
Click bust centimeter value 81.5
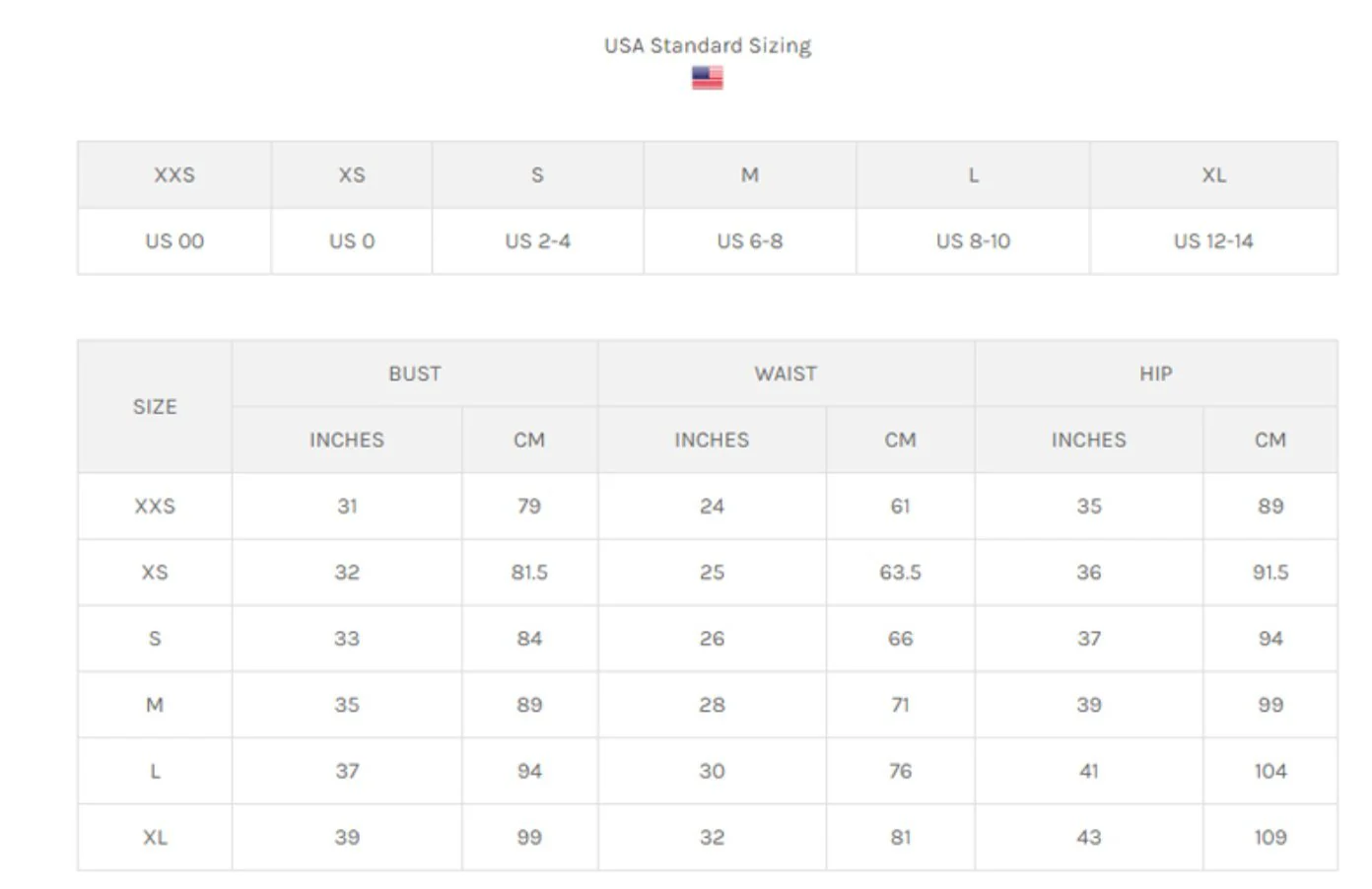(x=529, y=573)
